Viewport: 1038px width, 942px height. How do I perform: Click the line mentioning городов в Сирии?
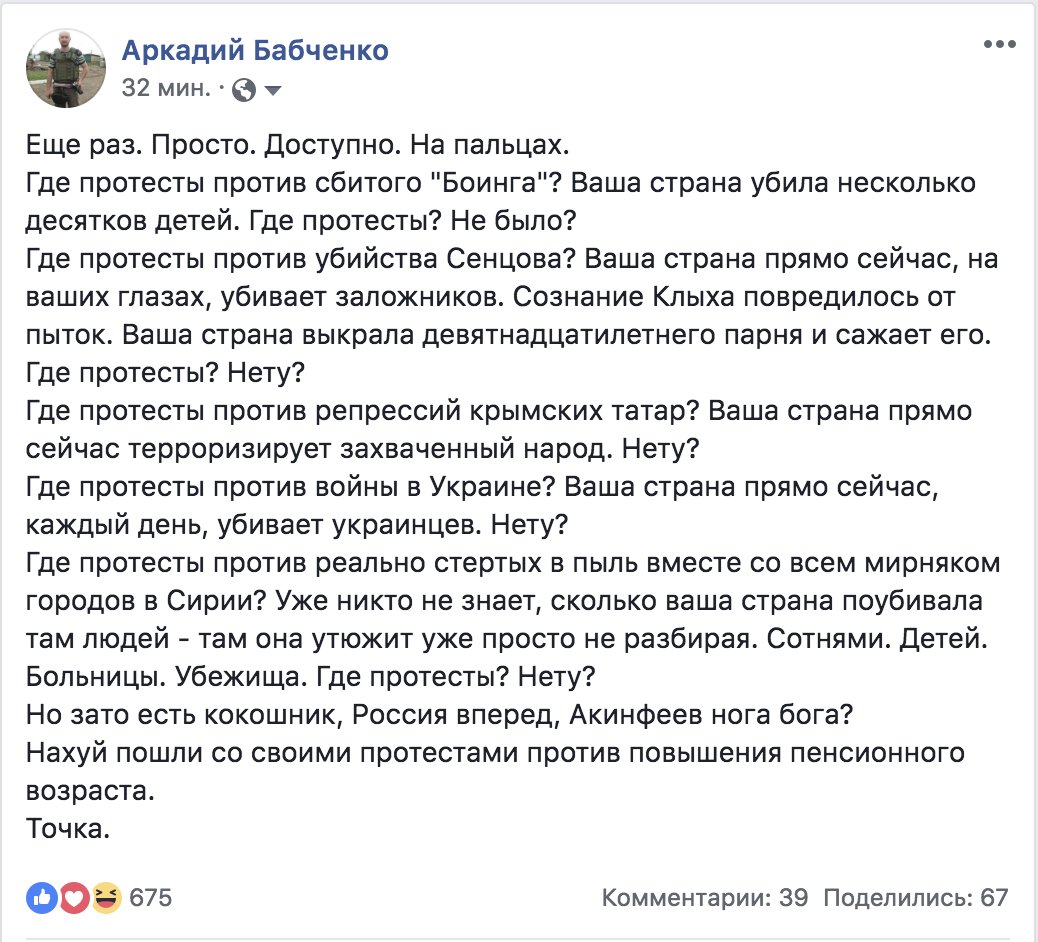click(x=504, y=601)
